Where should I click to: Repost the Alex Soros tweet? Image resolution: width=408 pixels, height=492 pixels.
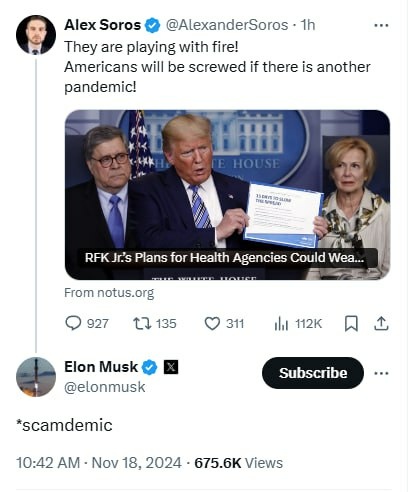(x=142, y=323)
